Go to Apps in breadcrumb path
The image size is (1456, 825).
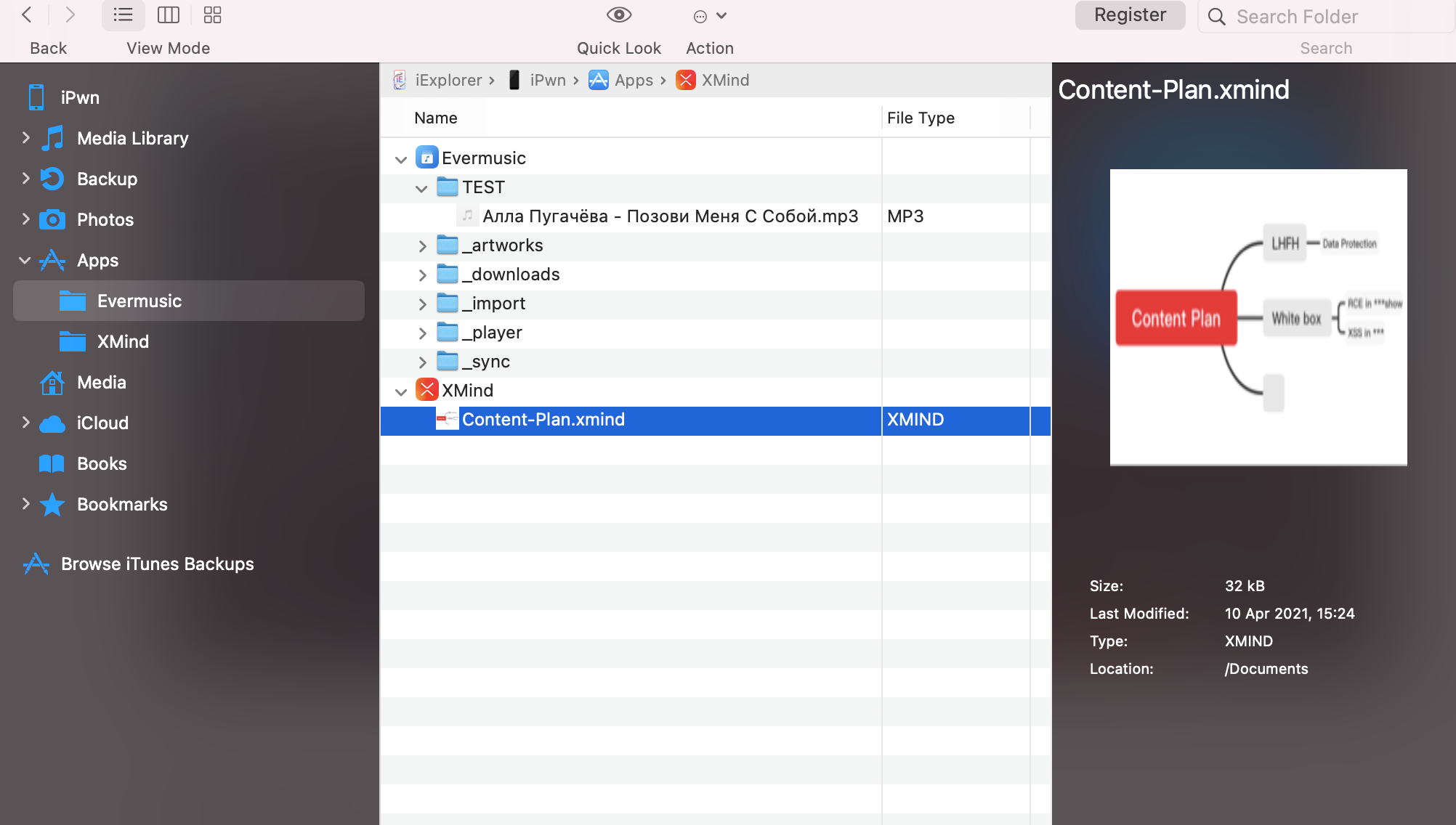(x=634, y=80)
